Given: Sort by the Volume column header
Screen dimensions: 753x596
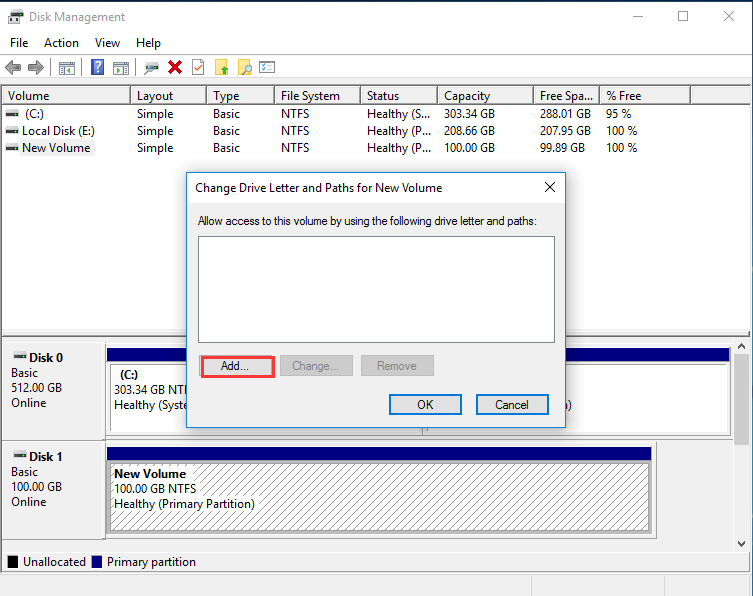Looking at the screenshot, I should (66, 96).
